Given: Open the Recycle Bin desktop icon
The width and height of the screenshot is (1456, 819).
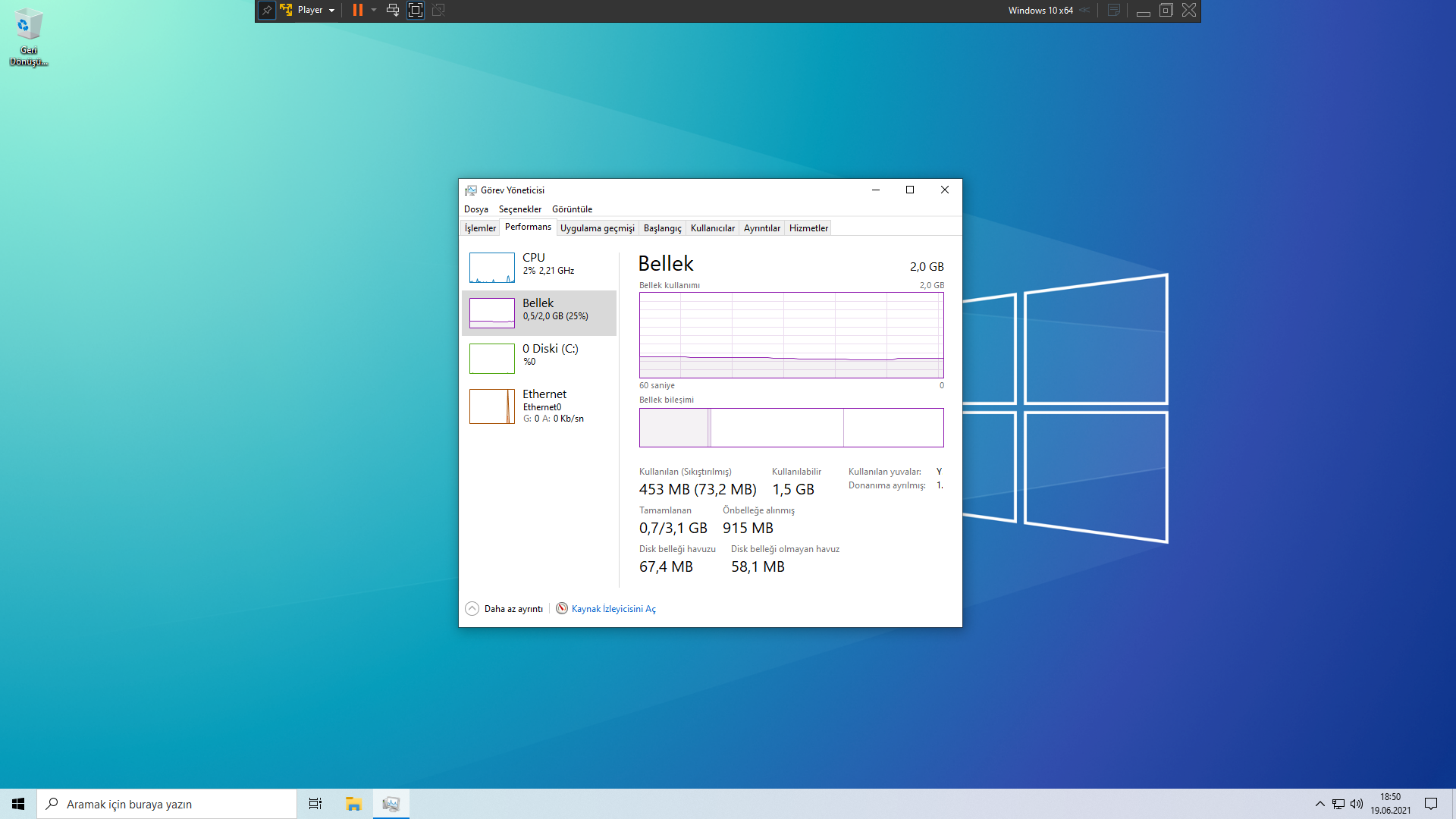Looking at the screenshot, I should point(28,36).
